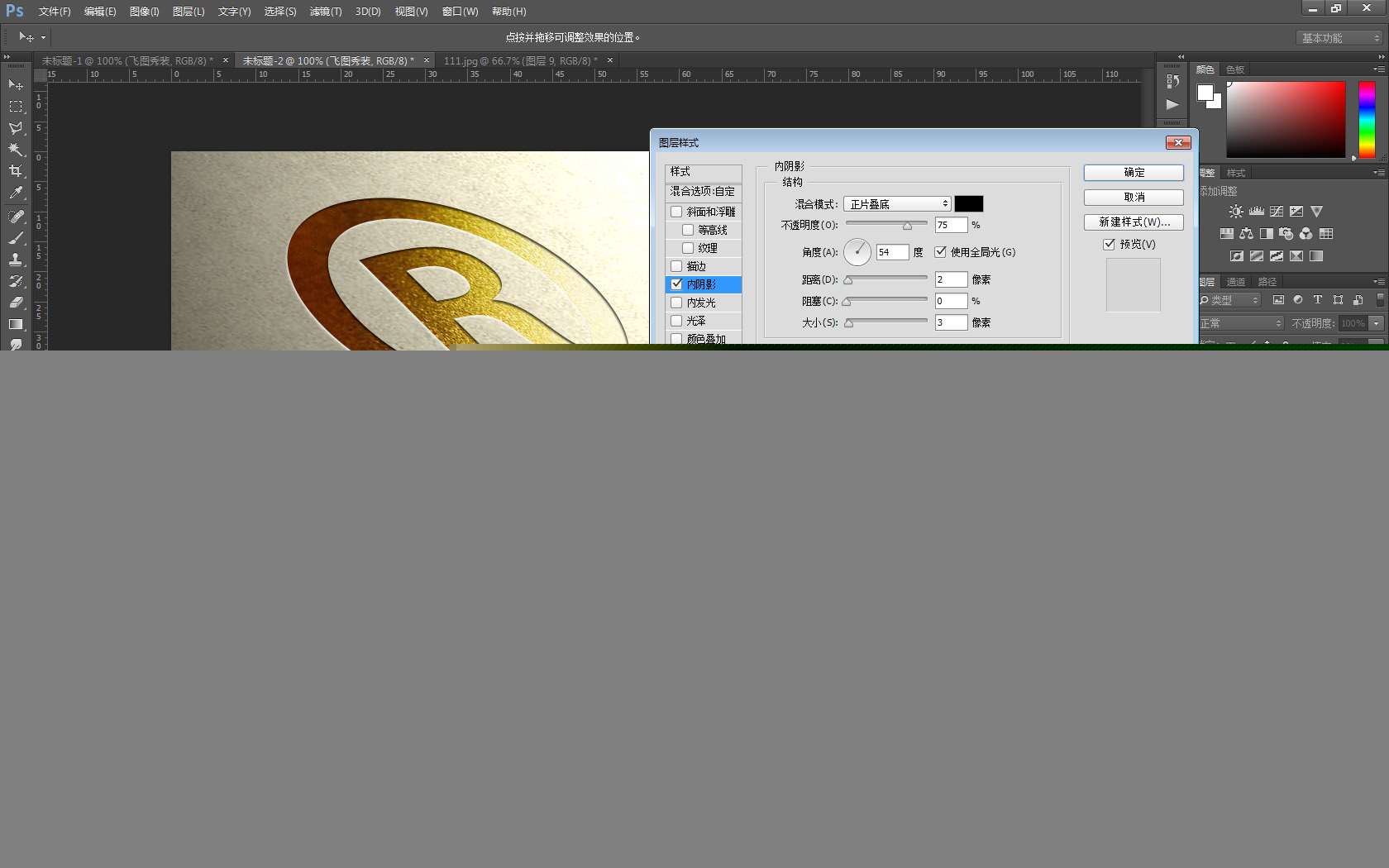Select the Gradient tool

click(x=16, y=324)
